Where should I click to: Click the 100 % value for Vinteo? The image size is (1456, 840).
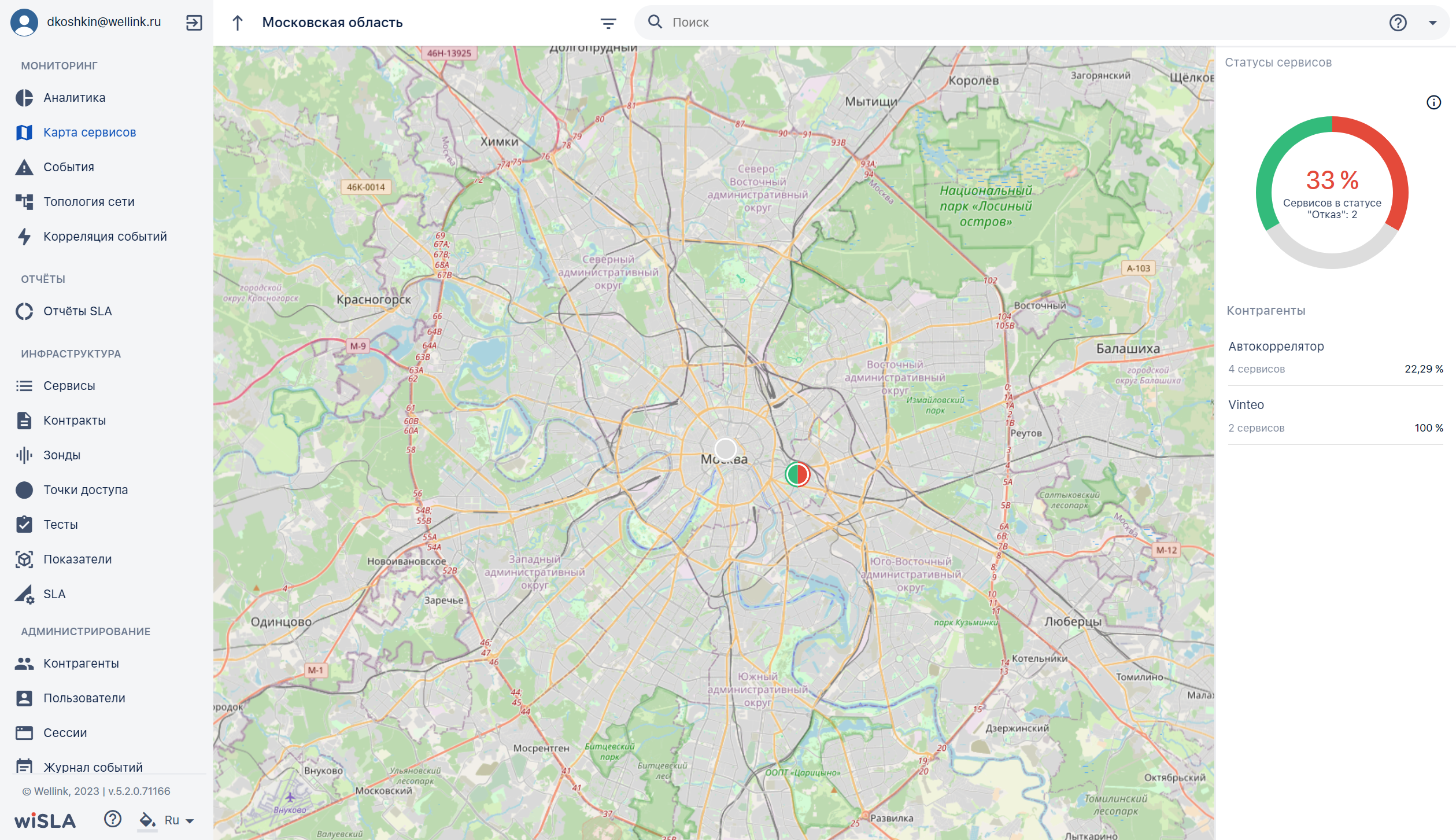1429,428
